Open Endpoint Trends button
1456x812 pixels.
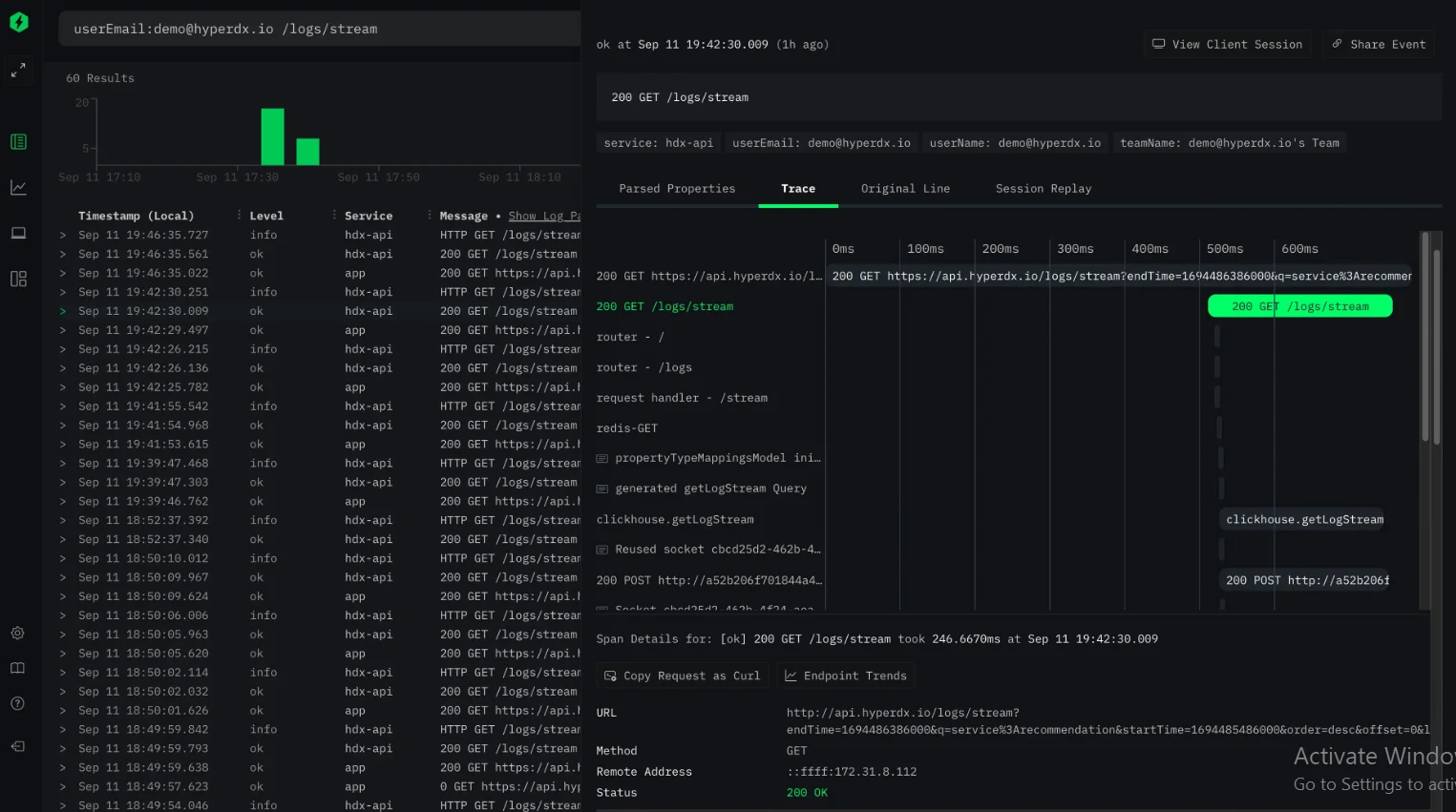[846, 676]
